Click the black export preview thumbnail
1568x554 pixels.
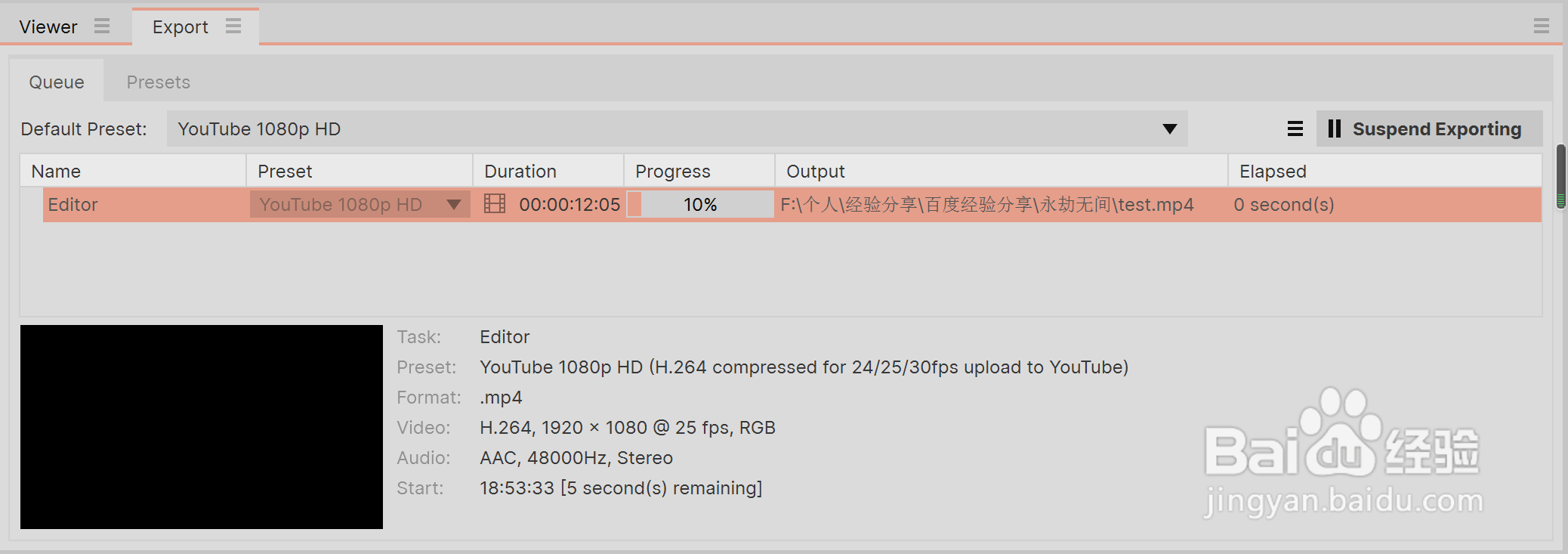(x=202, y=427)
